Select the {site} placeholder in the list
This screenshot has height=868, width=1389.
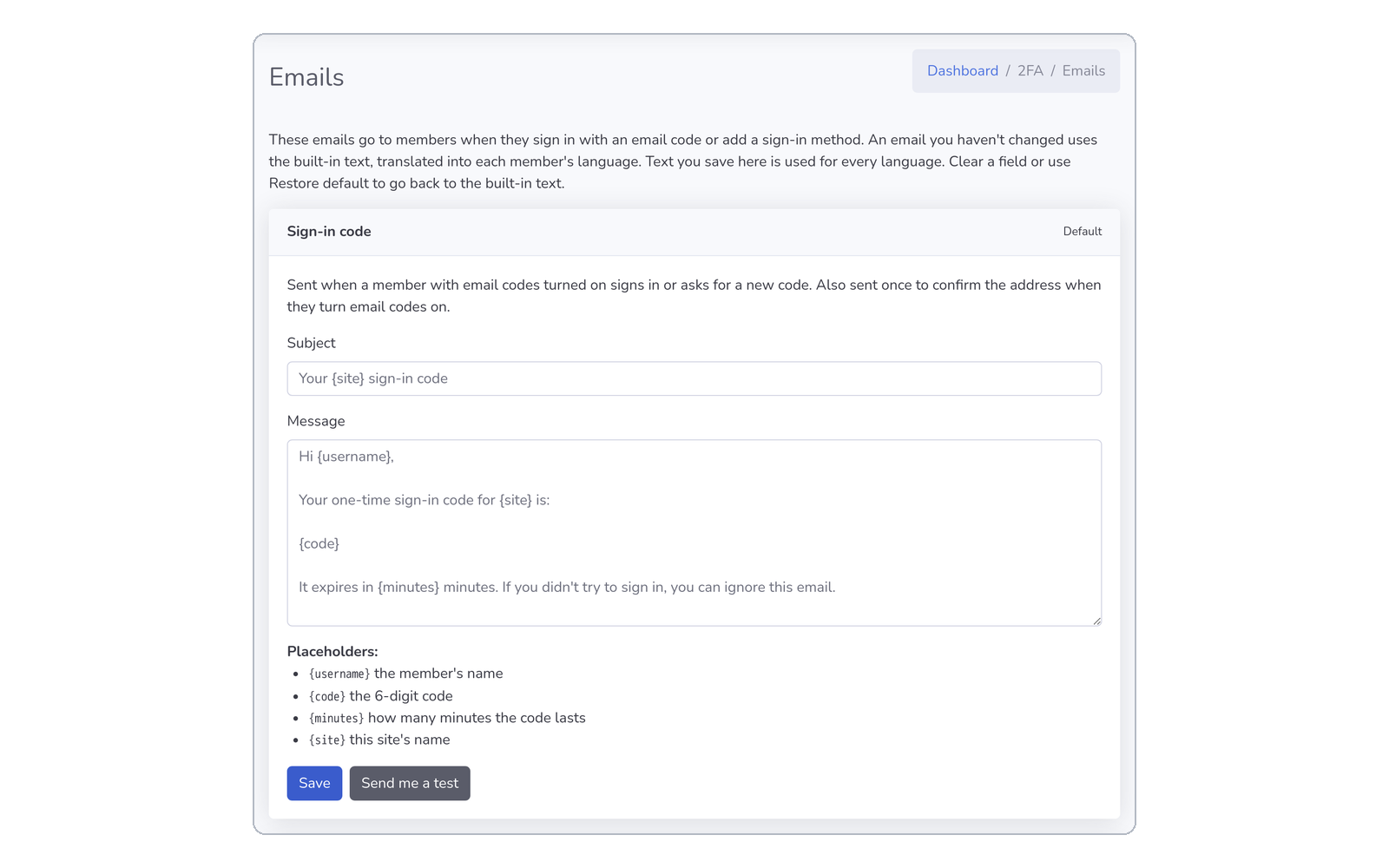327,740
